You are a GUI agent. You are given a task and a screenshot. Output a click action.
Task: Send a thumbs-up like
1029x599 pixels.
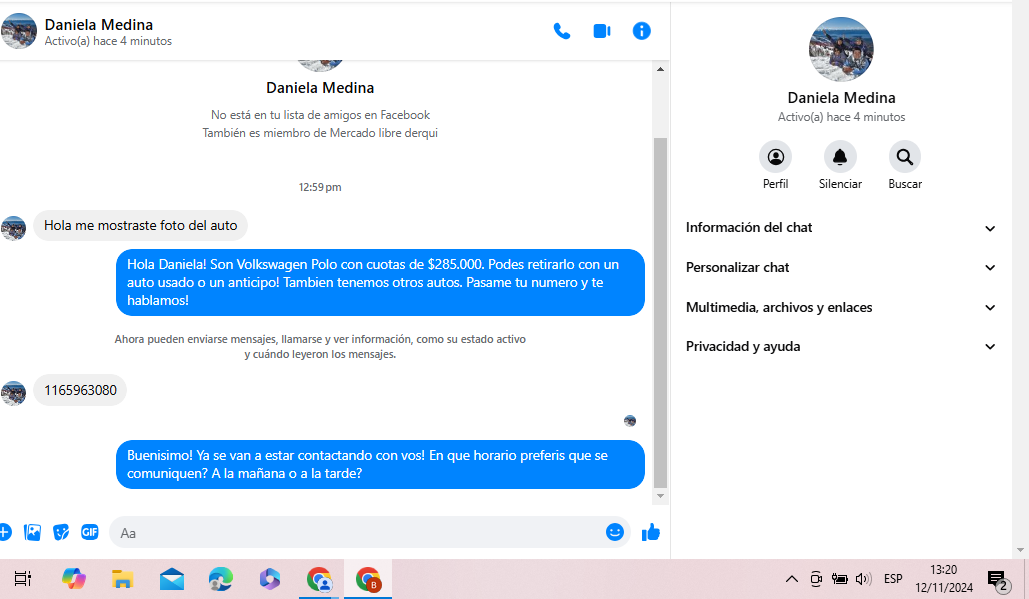point(651,532)
